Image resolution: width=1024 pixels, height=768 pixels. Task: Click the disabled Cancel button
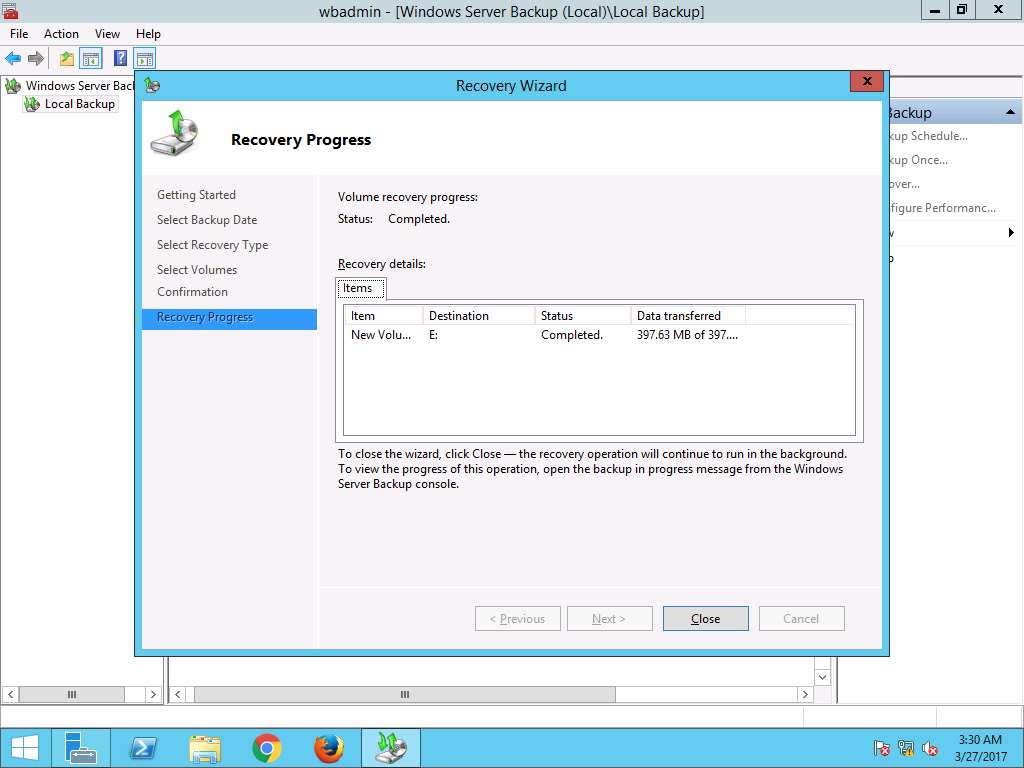coord(801,618)
